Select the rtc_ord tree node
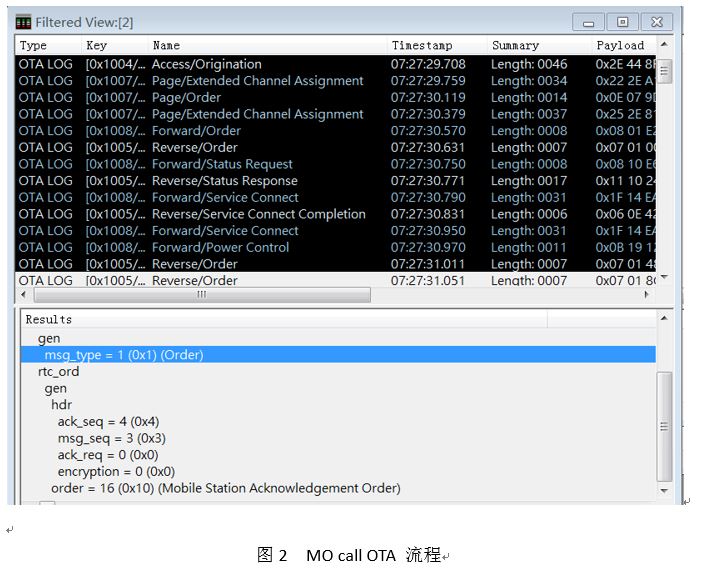 tap(59, 371)
